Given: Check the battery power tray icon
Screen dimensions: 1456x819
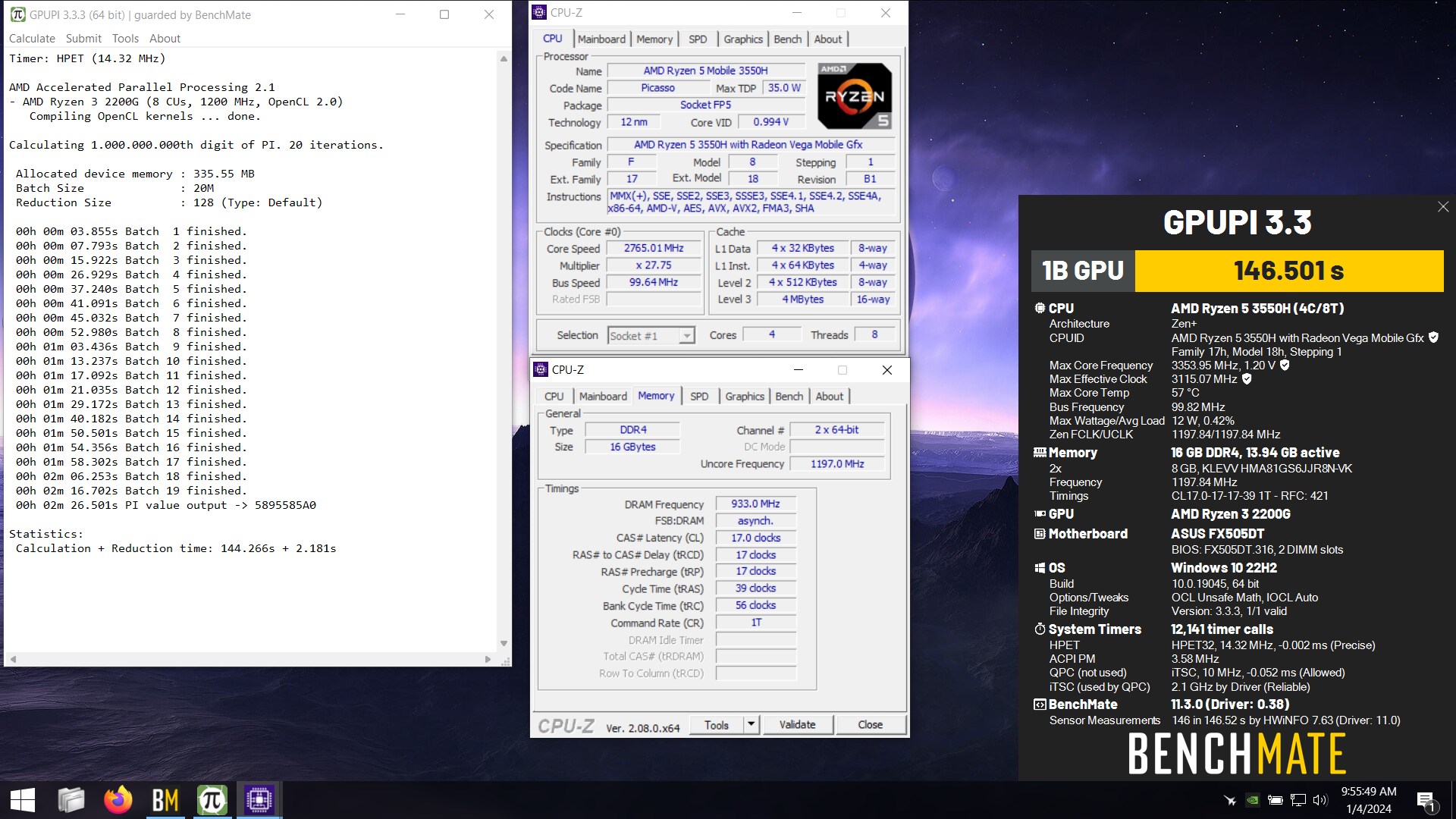Looking at the screenshot, I should (x=1276, y=800).
